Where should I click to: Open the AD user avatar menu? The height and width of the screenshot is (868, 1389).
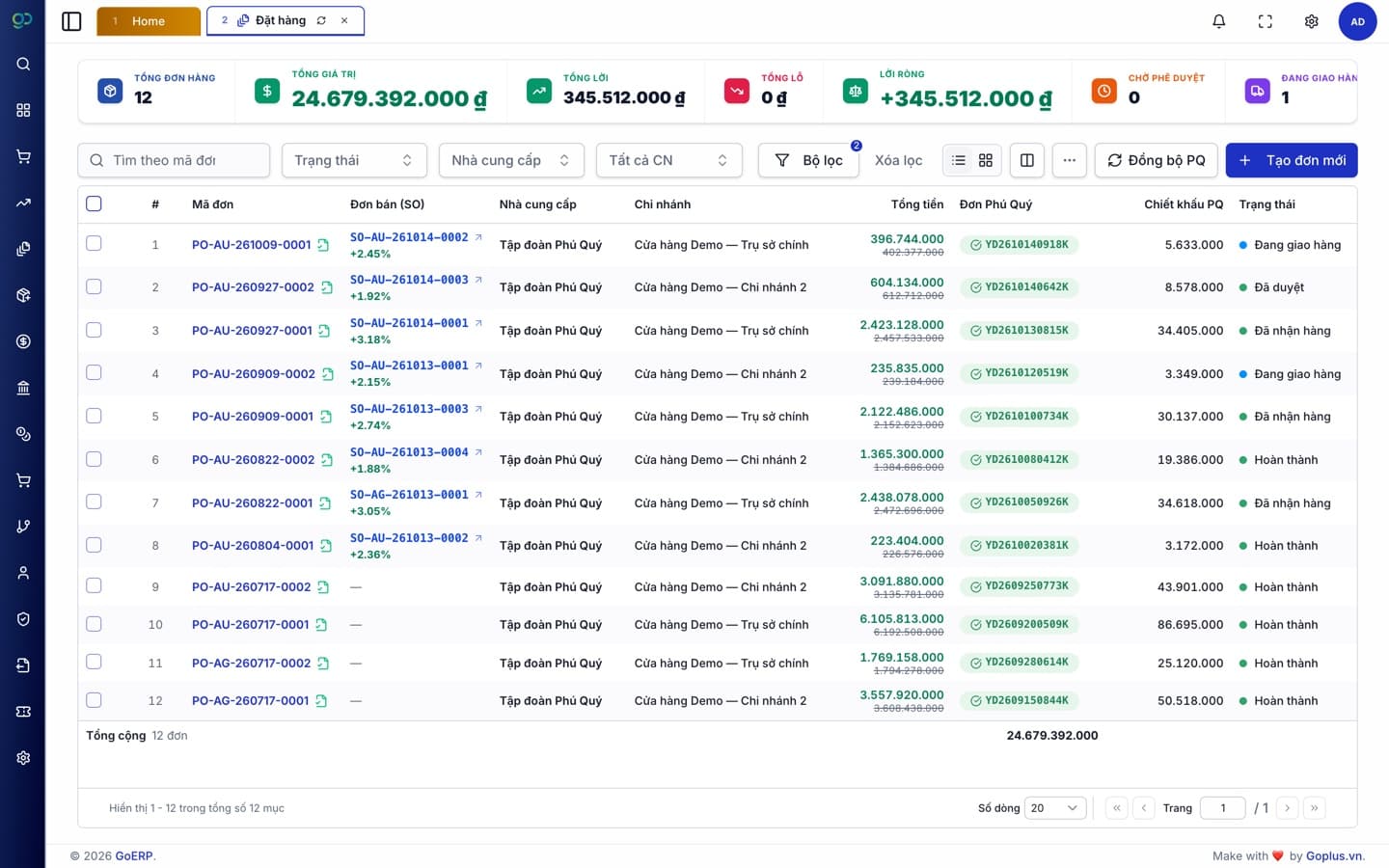[x=1357, y=21]
